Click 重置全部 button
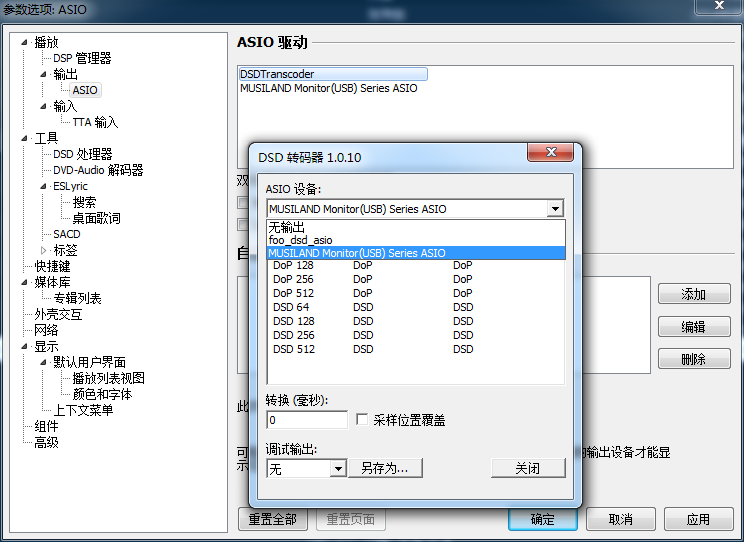The height and width of the screenshot is (542, 744). pos(272,519)
